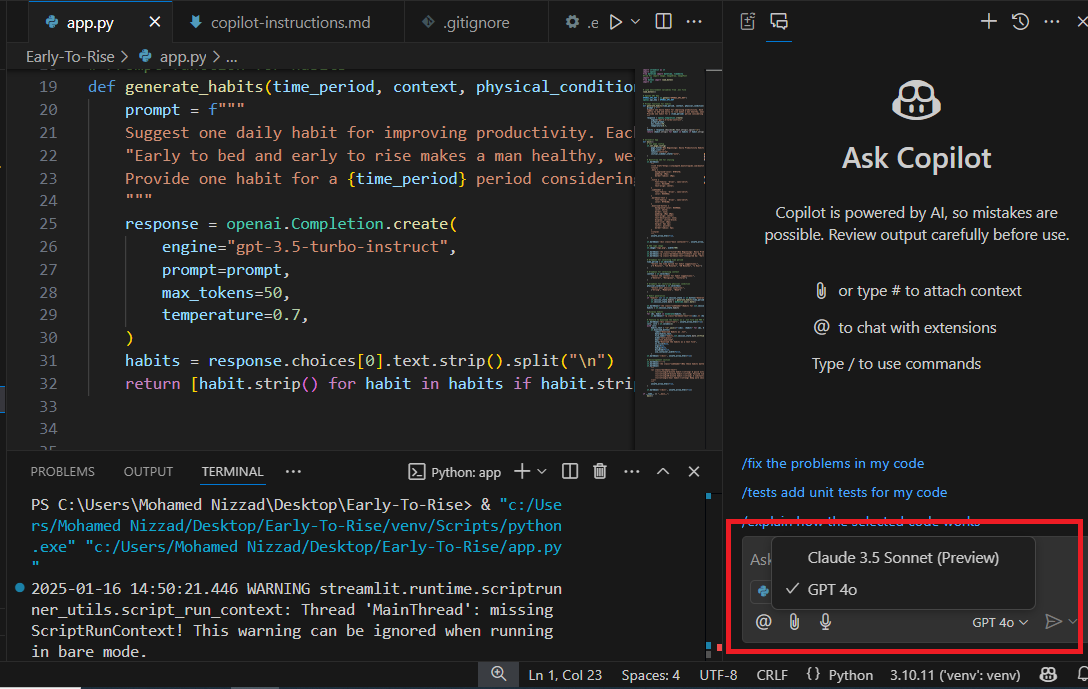Image resolution: width=1088 pixels, height=689 pixels.
Task: Open Copilot edits panel icon
Action: pos(748,22)
